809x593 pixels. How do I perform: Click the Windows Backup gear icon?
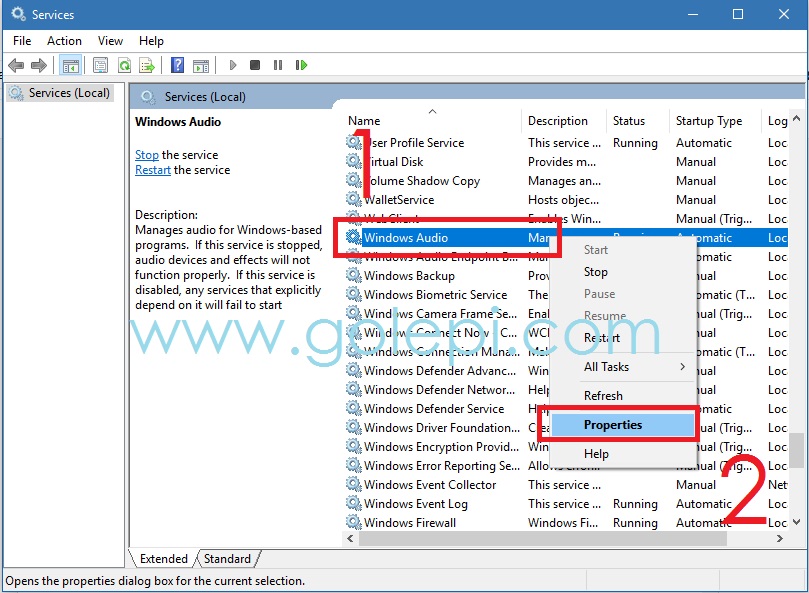[353, 275]
